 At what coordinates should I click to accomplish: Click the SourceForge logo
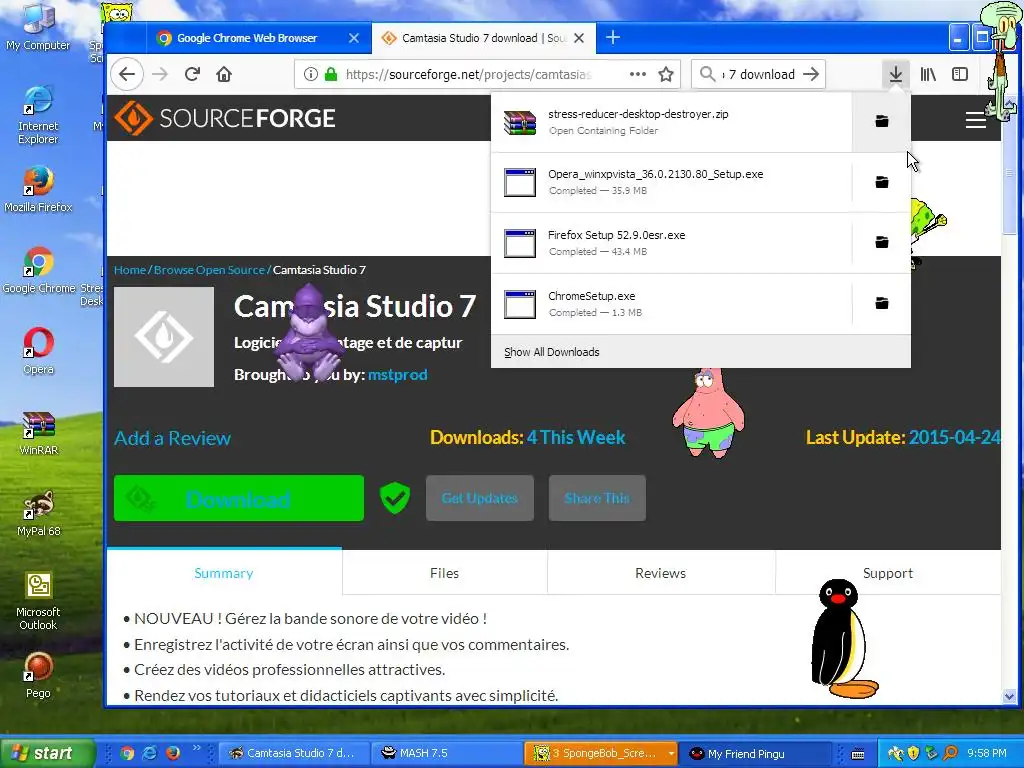tap(225, 118)
